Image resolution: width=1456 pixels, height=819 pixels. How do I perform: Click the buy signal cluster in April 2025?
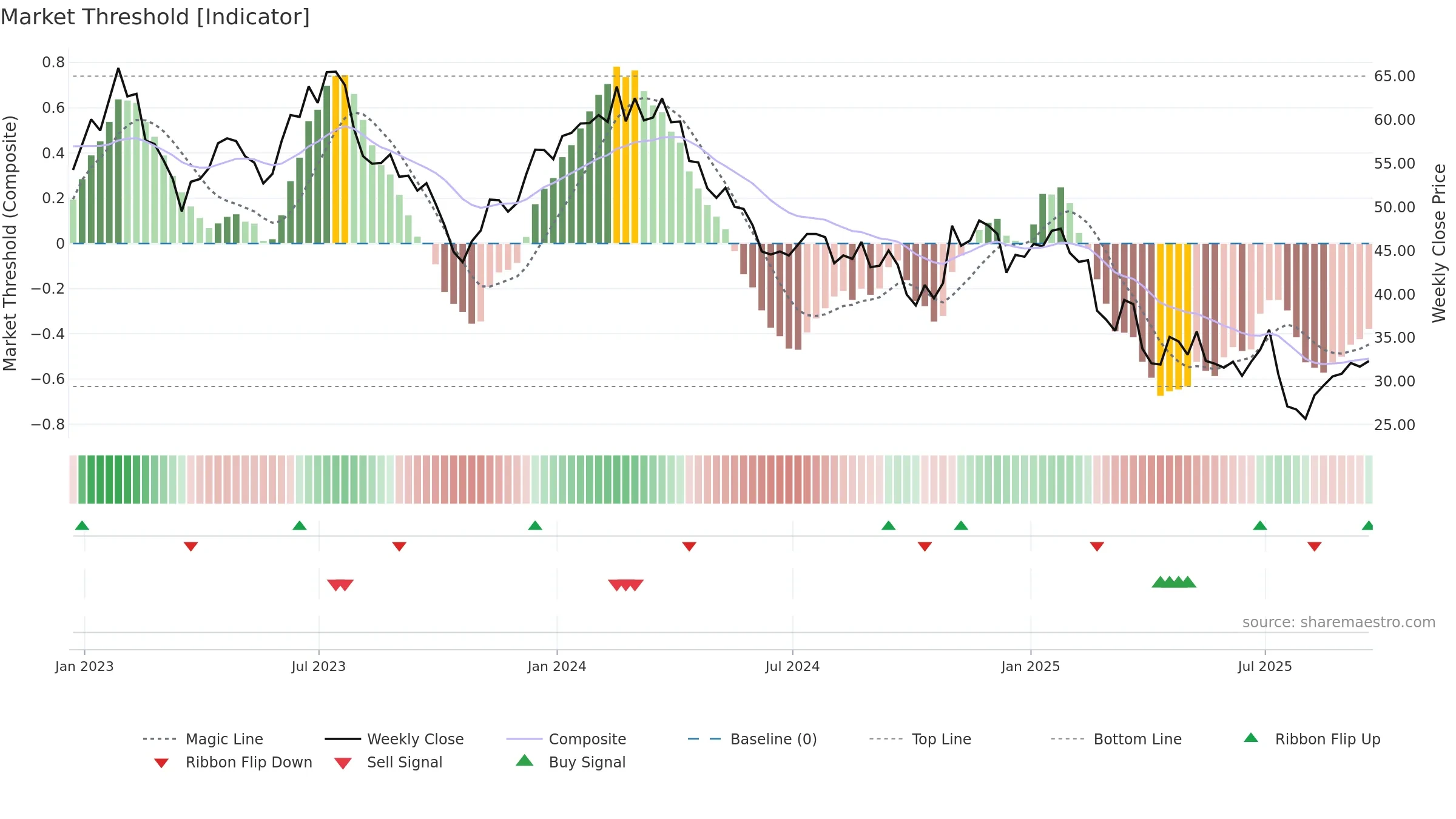coord(1174,582)
